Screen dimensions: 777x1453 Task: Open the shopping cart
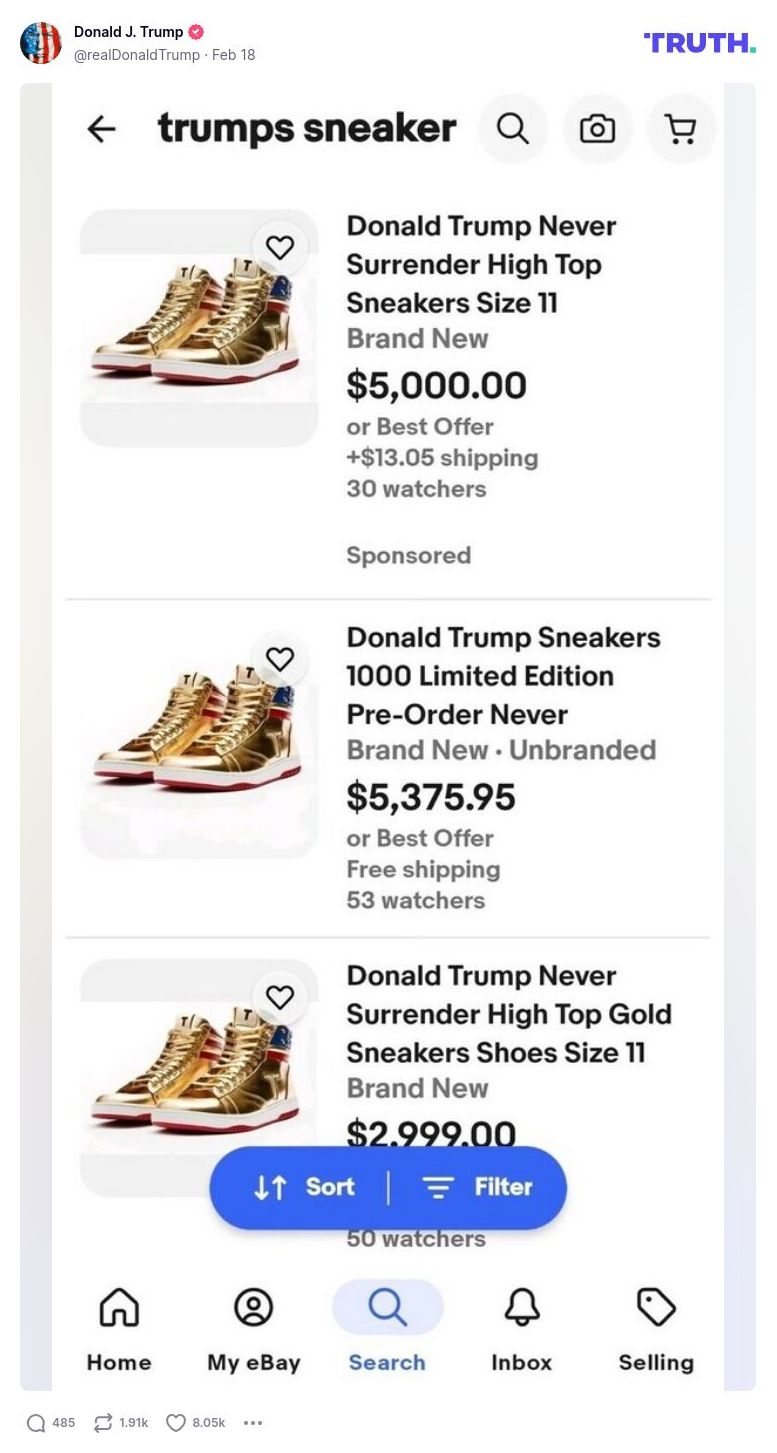681,129
